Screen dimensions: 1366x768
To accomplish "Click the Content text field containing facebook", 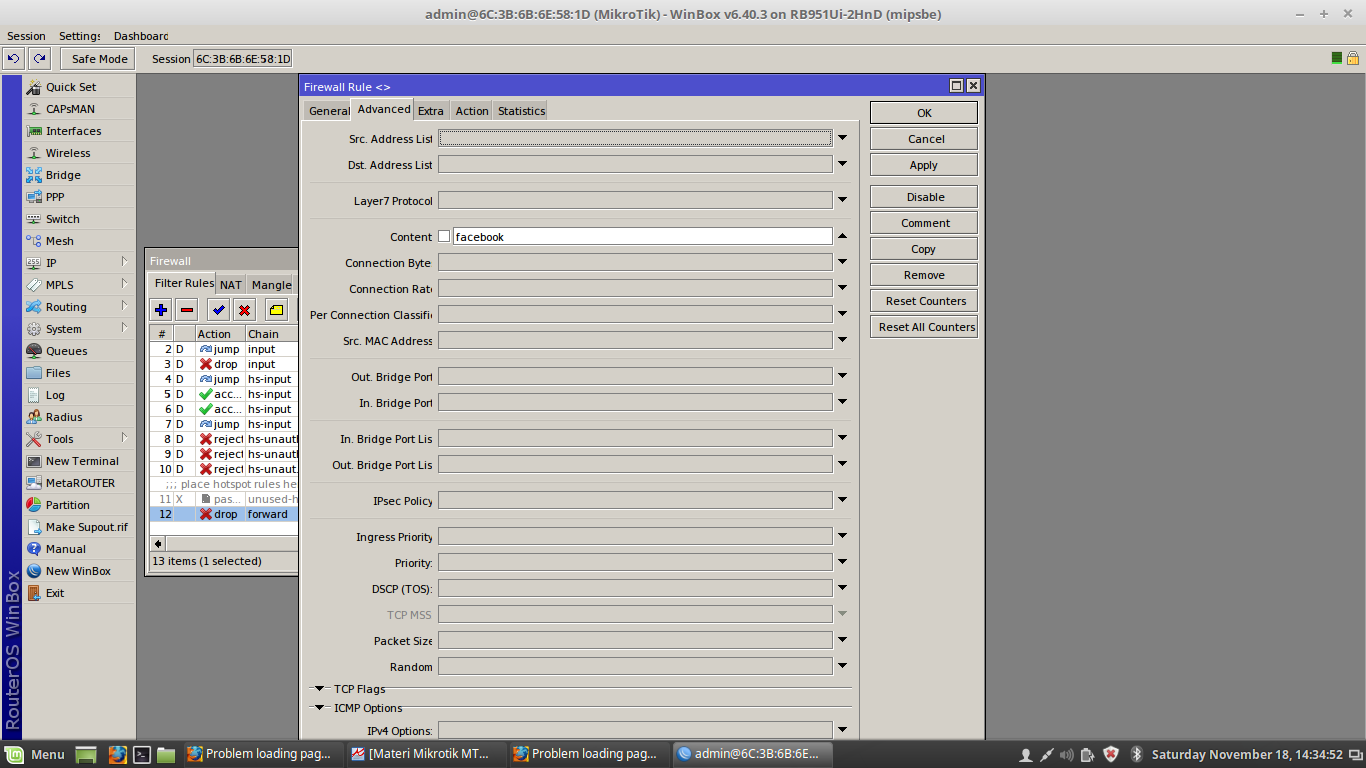I will (x=642, y=237).
